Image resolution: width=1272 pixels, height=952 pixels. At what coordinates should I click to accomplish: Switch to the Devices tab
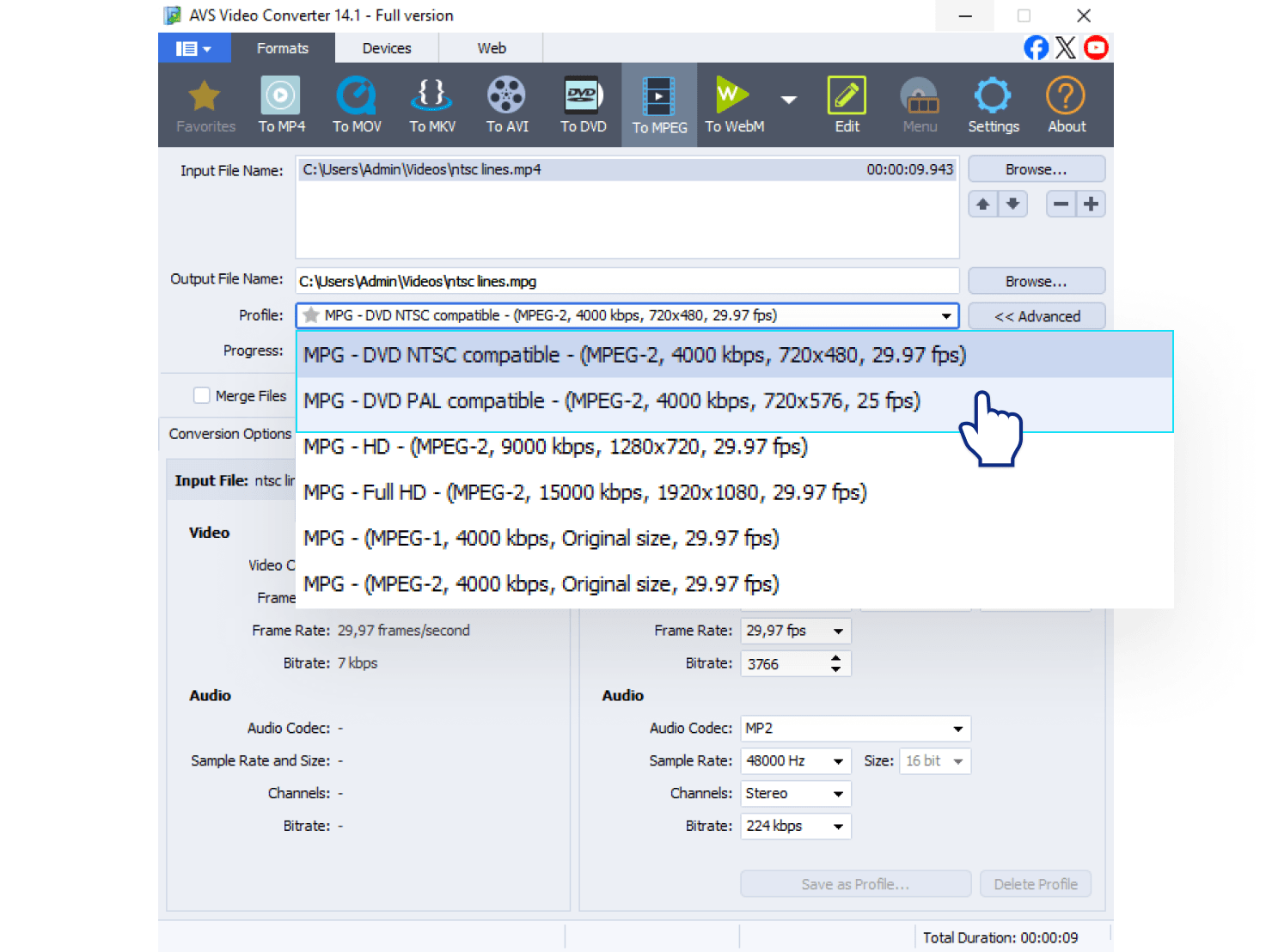(x=385, y=48)
